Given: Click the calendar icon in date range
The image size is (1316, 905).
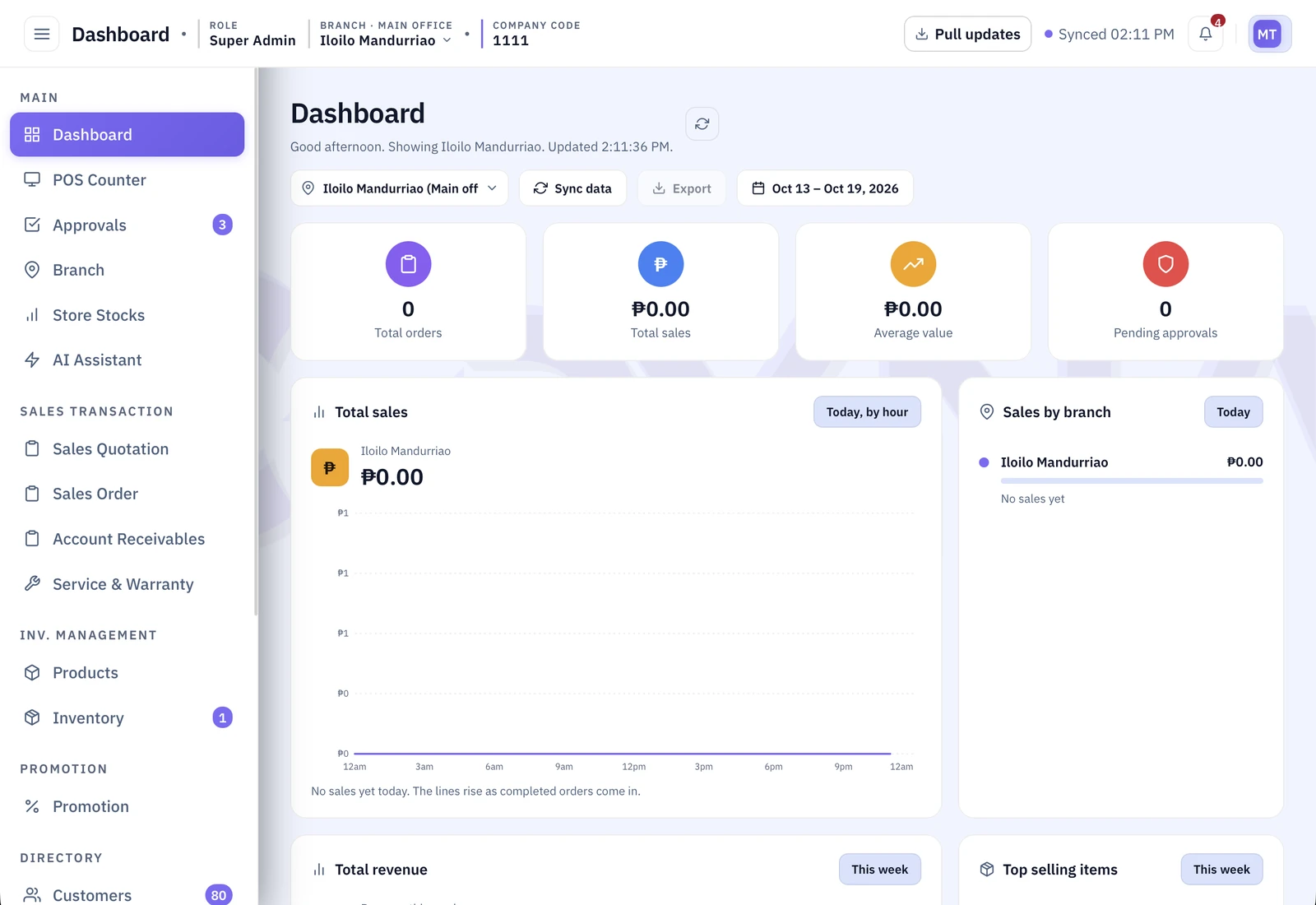Looking at the screenshot, I should pyautogui.click(x=758, y=188).
